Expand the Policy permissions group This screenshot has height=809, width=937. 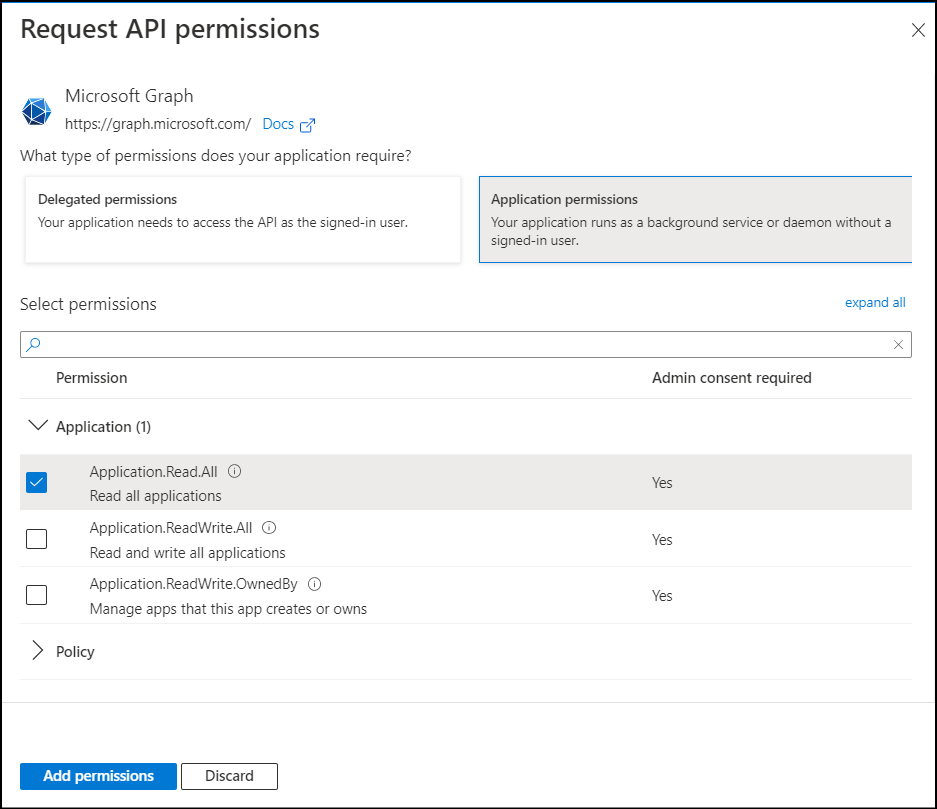pos(38,650)
